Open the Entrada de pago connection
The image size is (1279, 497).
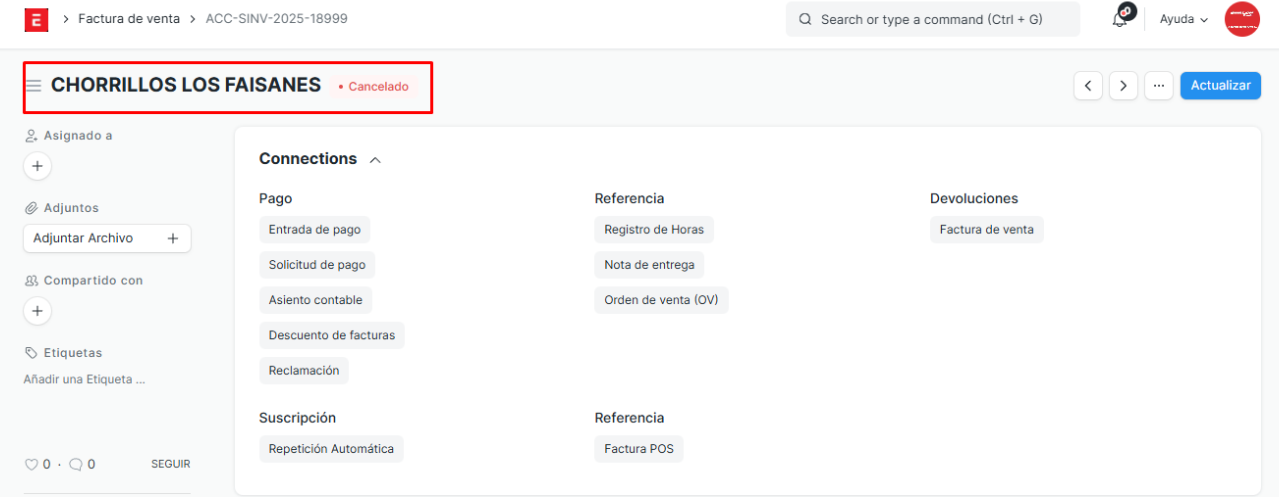(x=314, y=229)
